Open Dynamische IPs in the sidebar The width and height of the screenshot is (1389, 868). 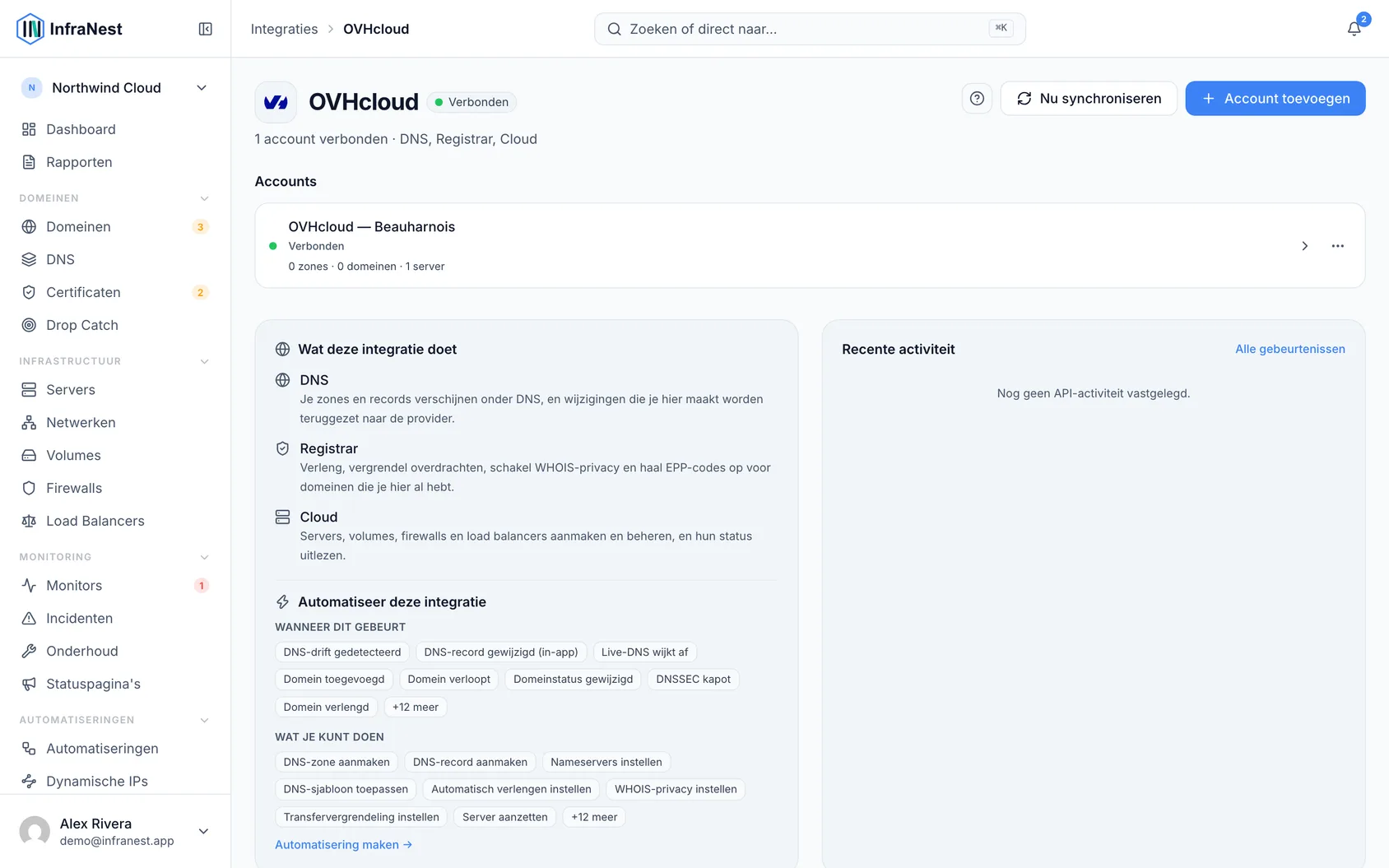point(115,781)
